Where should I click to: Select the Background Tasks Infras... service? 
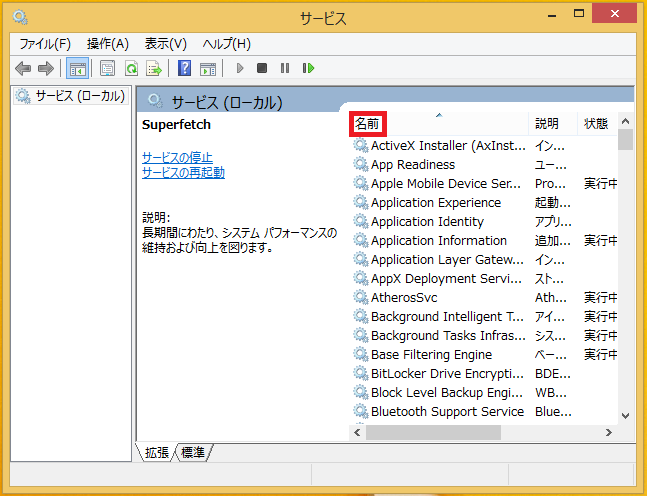[448, 335]
